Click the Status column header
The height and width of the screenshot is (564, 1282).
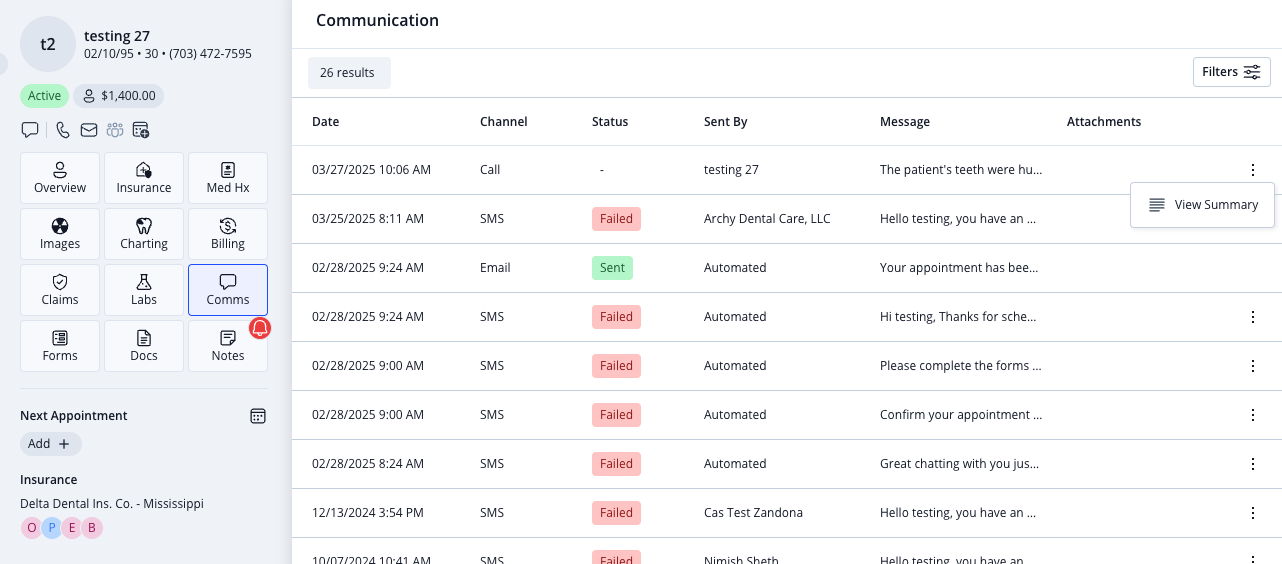click(x=610, y=122)
